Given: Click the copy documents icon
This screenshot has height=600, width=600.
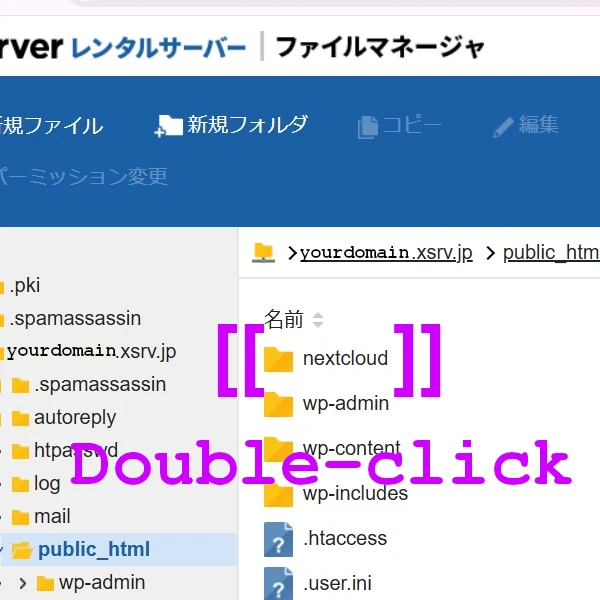Looking at the screenshot, I should tap(368, 127).
